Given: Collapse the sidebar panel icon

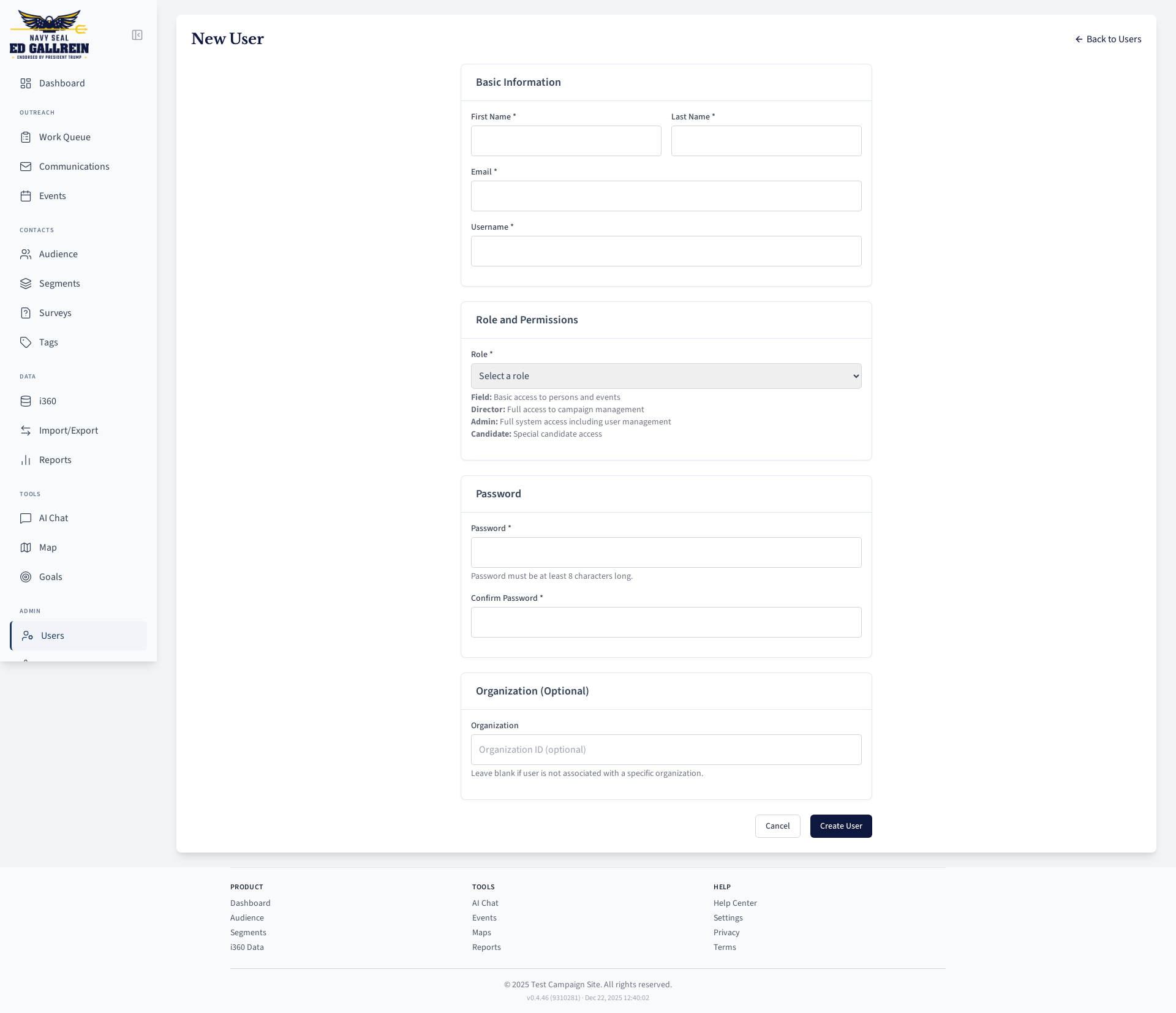Looking at the screenshot, I should point(137,35).
